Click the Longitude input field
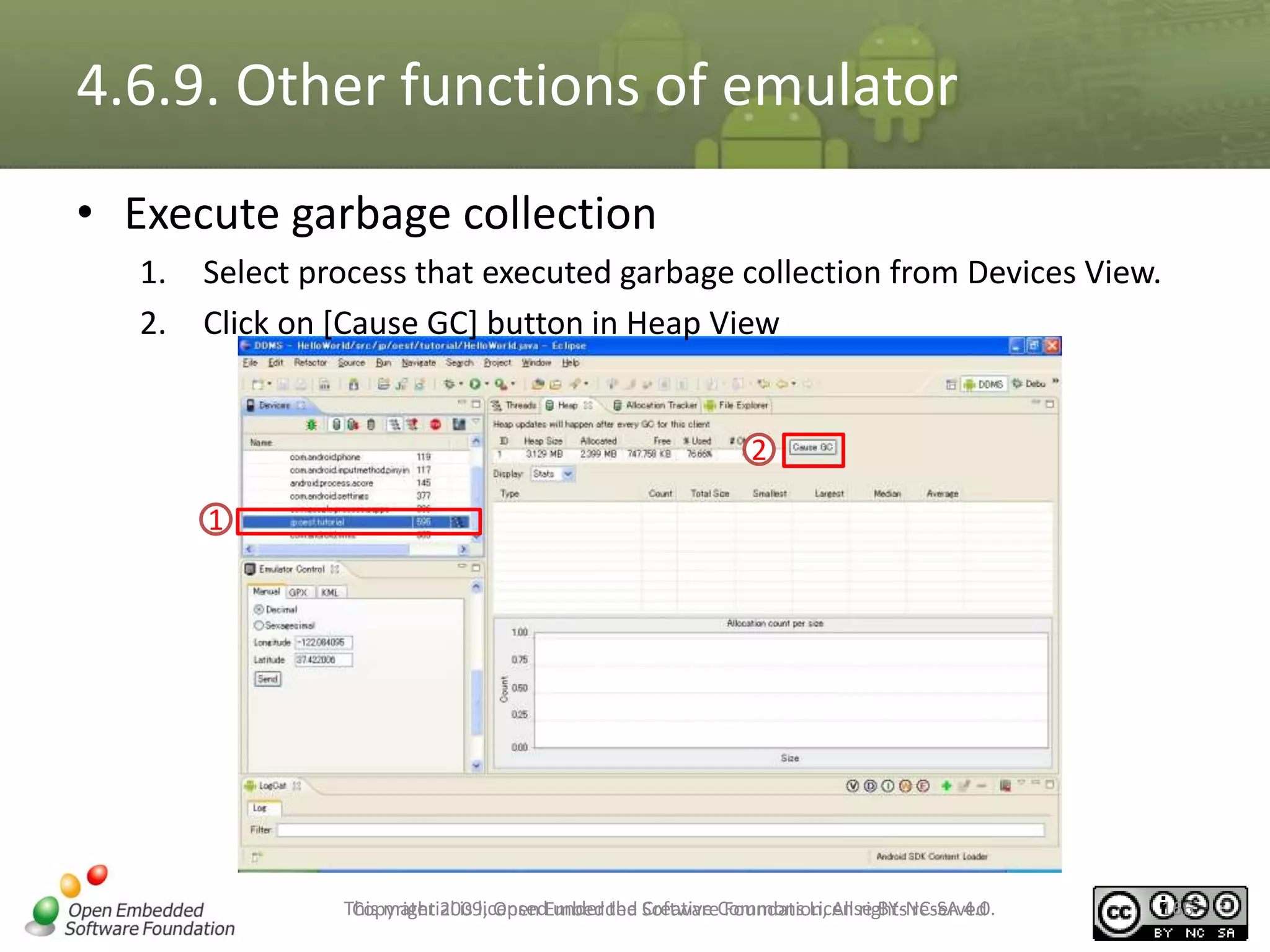 coord(324,643)
